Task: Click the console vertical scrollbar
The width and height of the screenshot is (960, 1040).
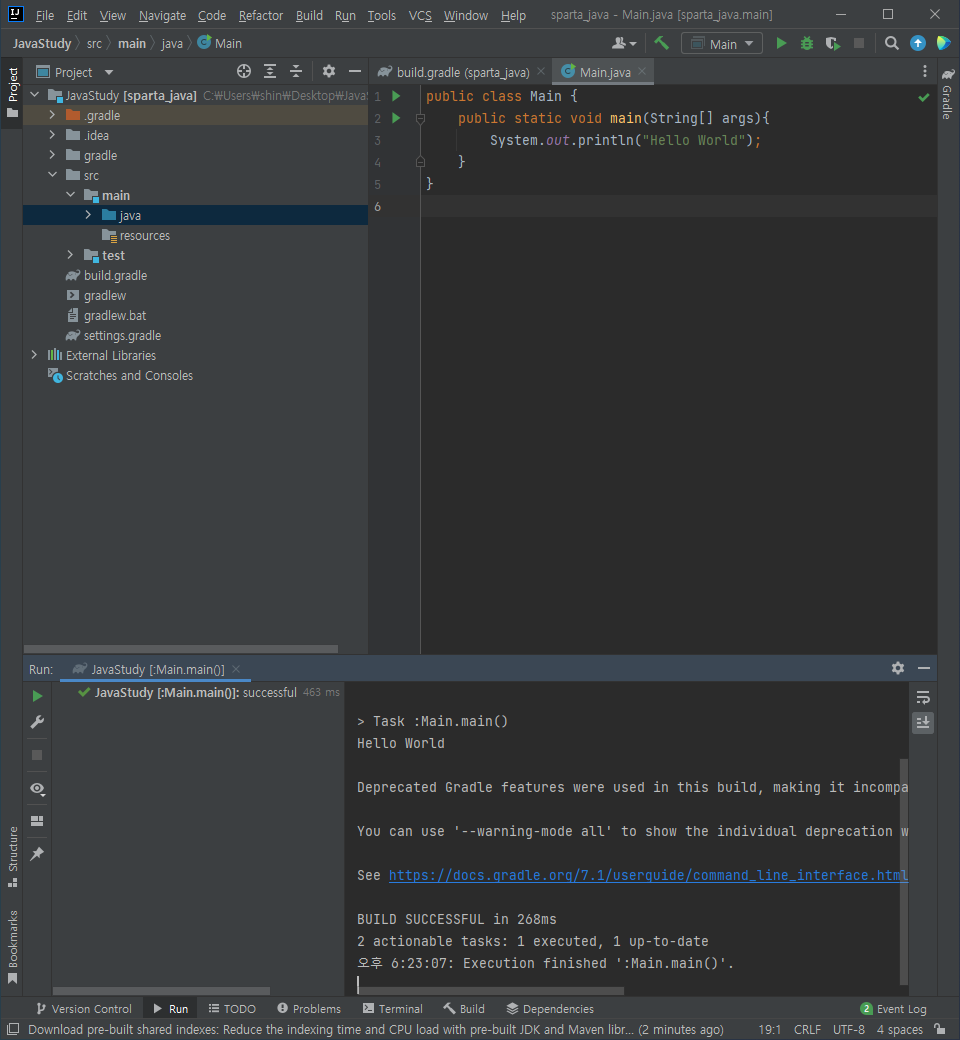Action: (904, 872)
